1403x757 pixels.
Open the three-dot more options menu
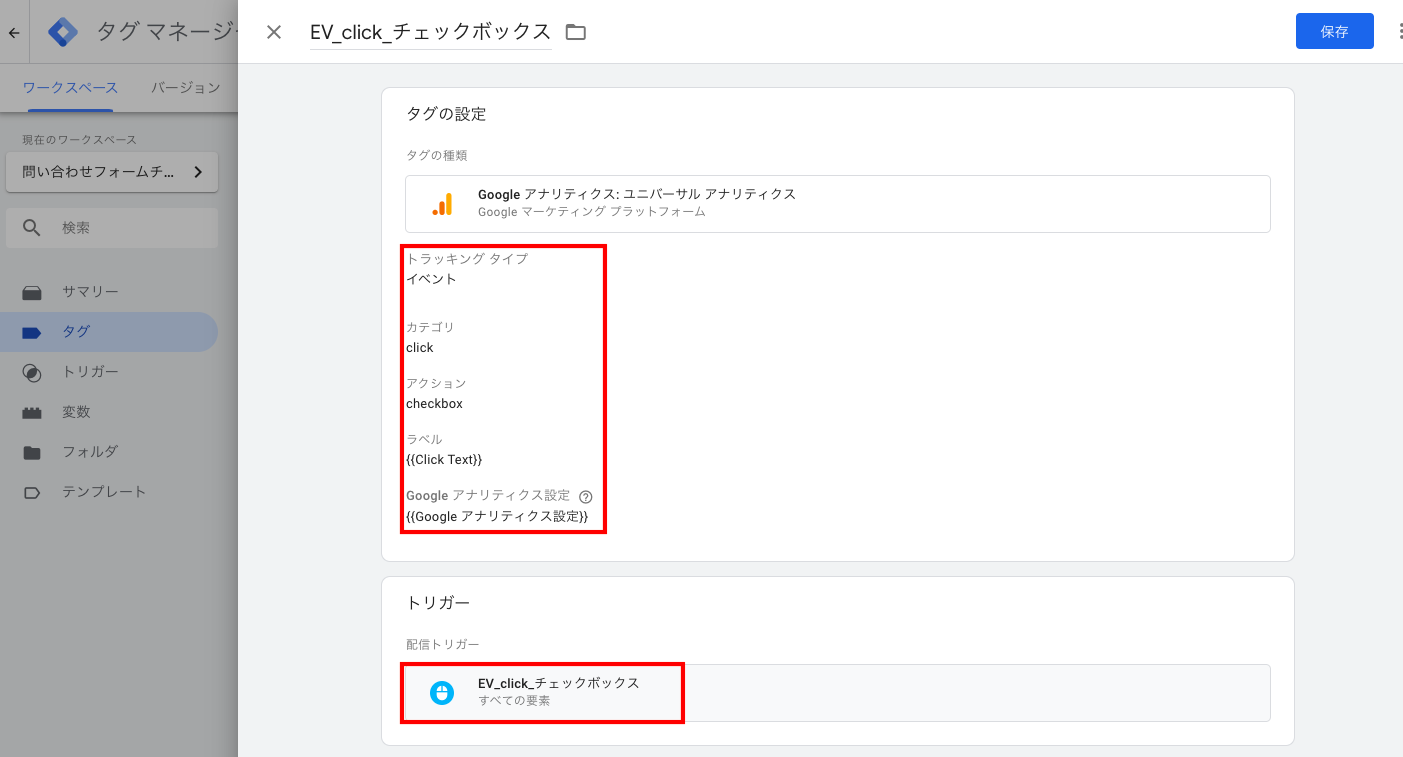click(x=1399, y=31)
